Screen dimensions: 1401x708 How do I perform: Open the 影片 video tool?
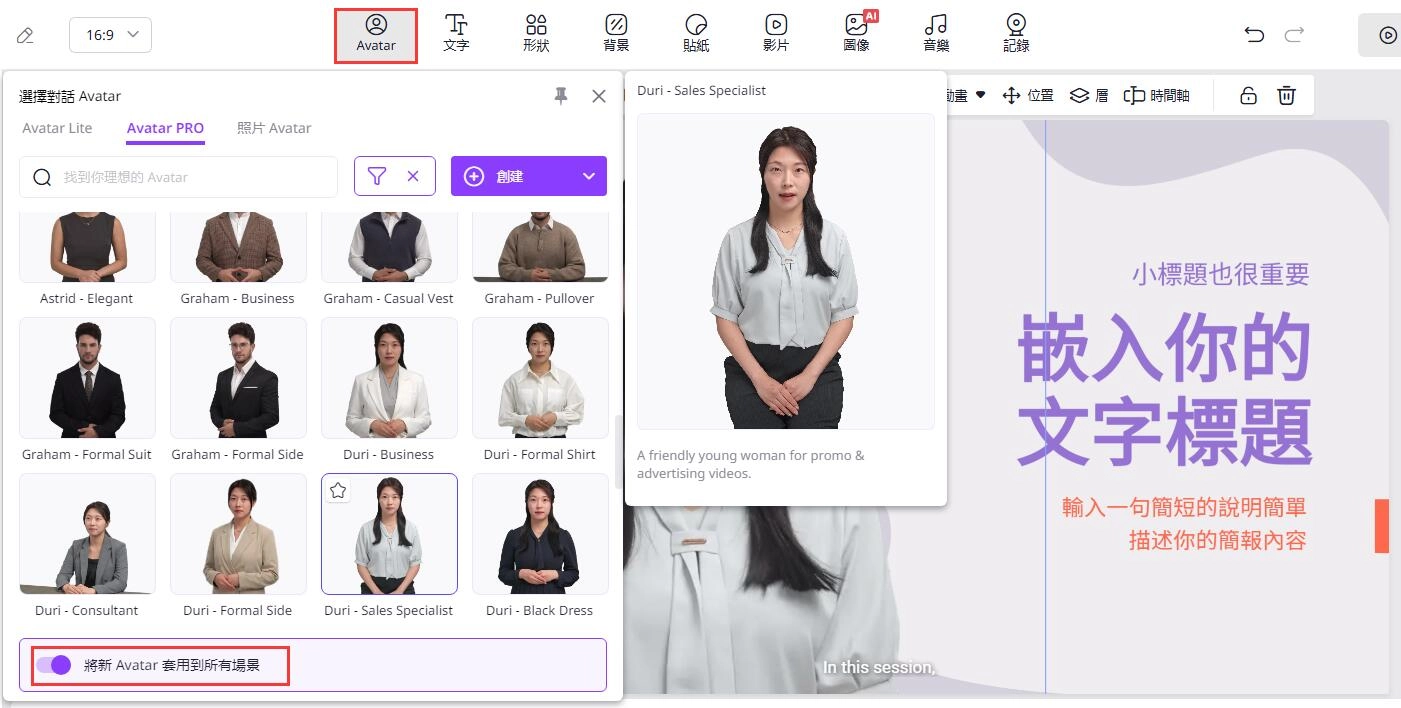click(x=776, y=35)
